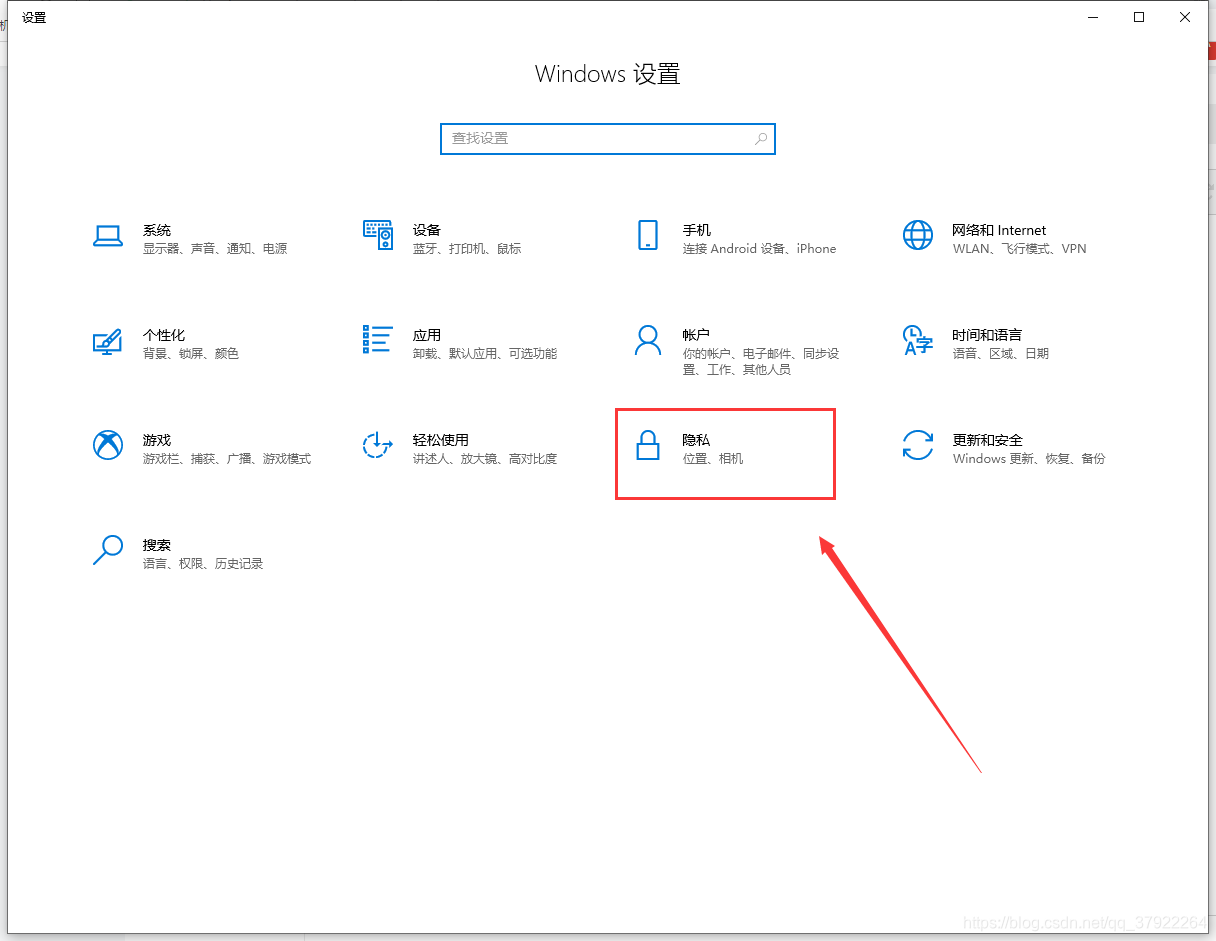Image resolution: width=1216 pixels, height=941 pixels.
Task: Maximize the 设置 window
Action: tap(1139, 17)
